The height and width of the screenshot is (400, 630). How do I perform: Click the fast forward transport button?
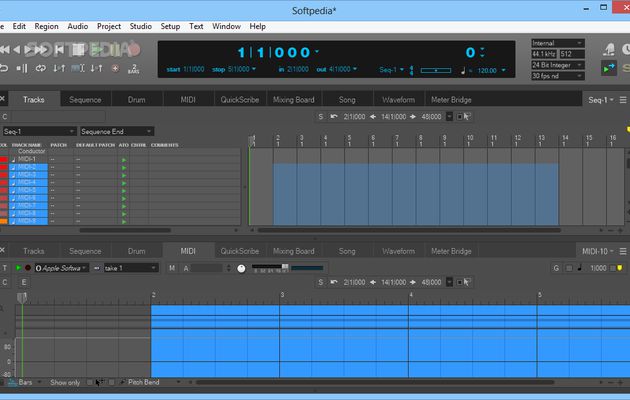click(x=41, y=50)
